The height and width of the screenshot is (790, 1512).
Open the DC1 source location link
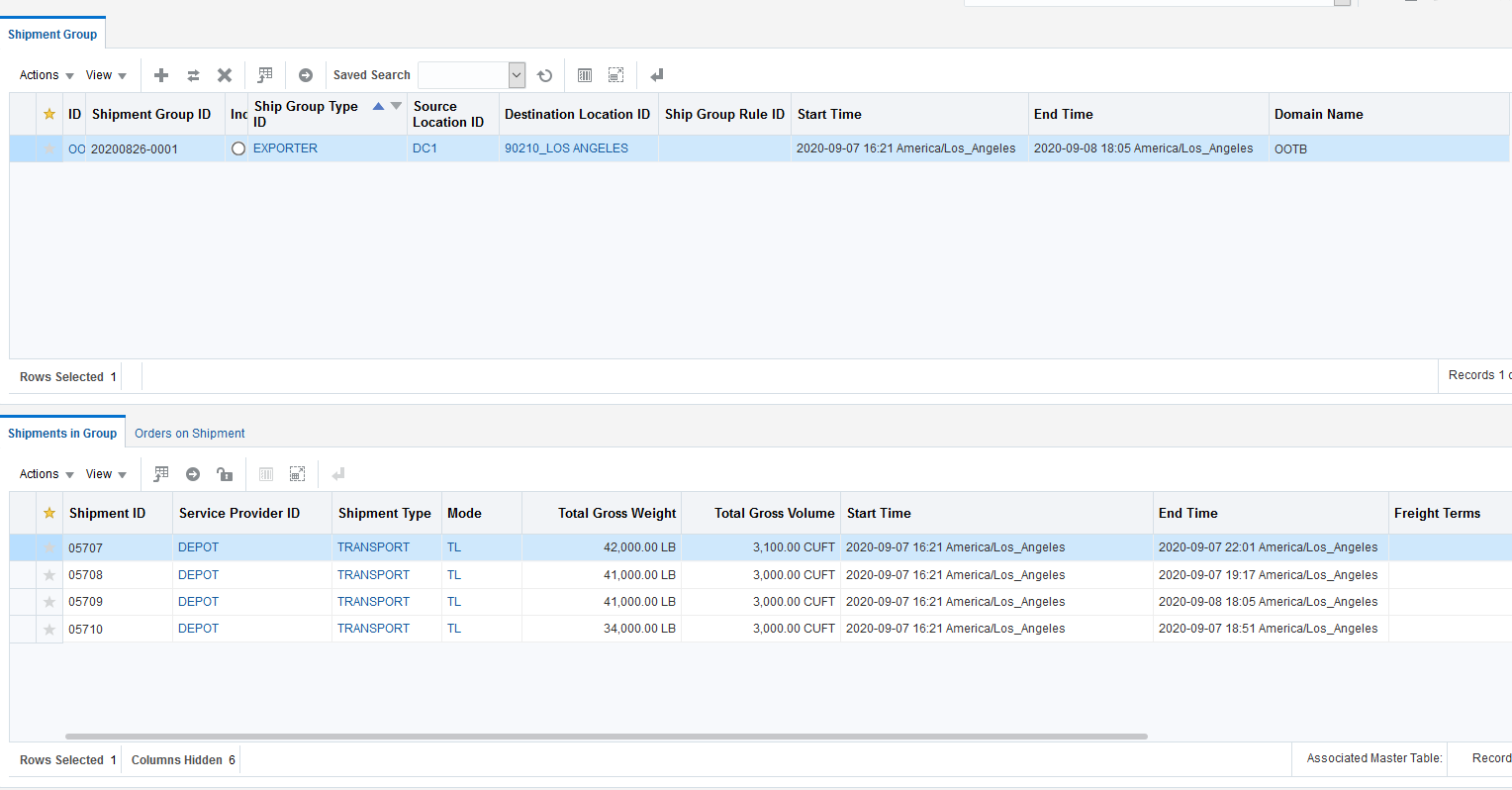425,148
